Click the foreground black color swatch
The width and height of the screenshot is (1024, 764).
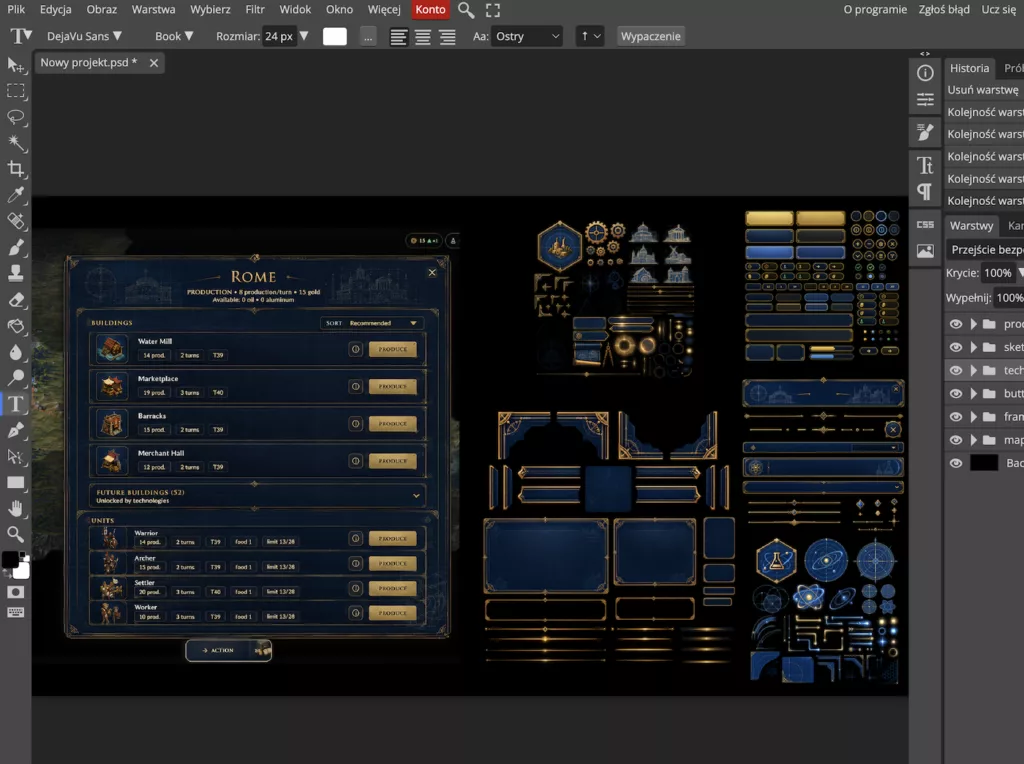[10, 560]
